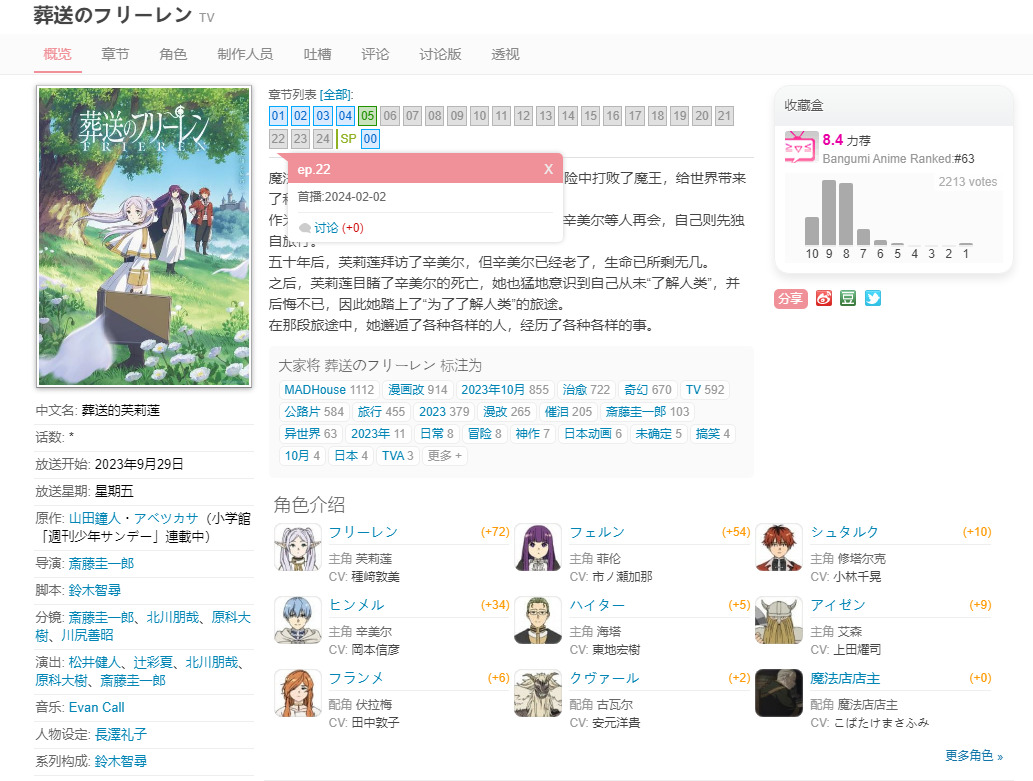Close the ep.22 popup
Image resolution: width=1033 pixels, height=781 pixels.
point(548,169)
